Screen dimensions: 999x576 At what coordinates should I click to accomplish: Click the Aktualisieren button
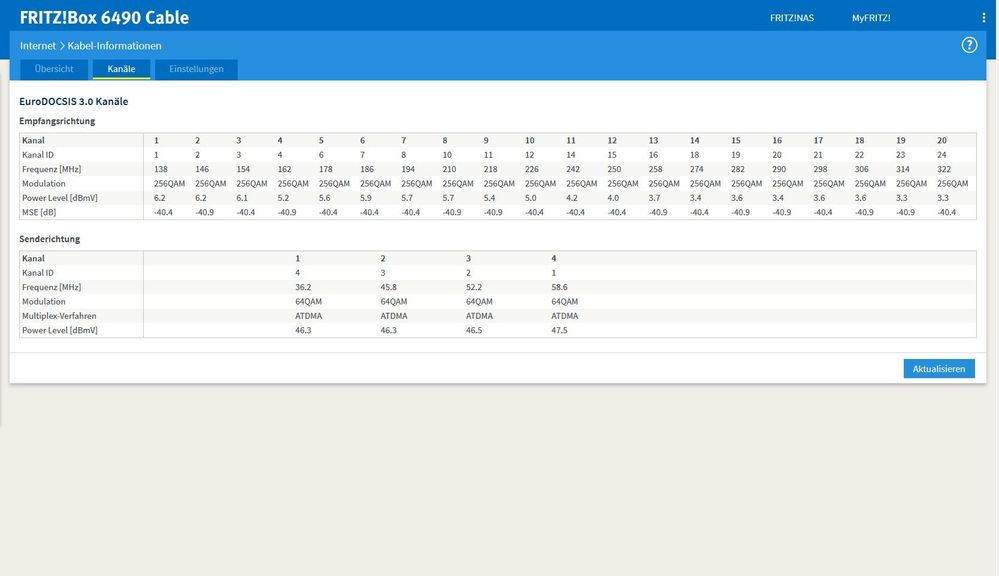pyautogui.click(x=938, y=368)
